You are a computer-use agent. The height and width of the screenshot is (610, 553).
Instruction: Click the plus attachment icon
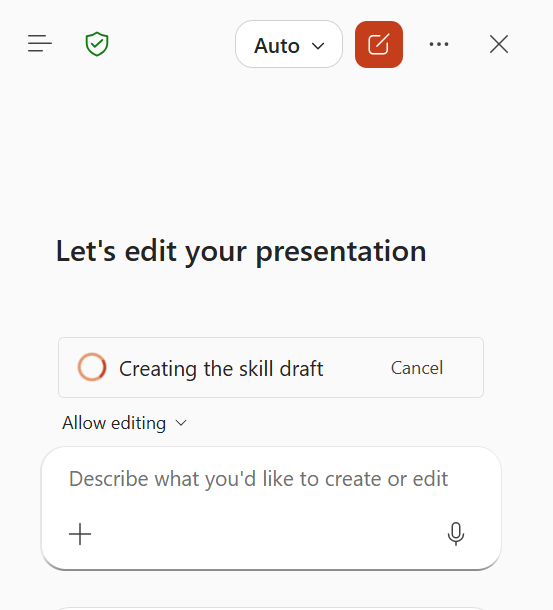point(80,534)
